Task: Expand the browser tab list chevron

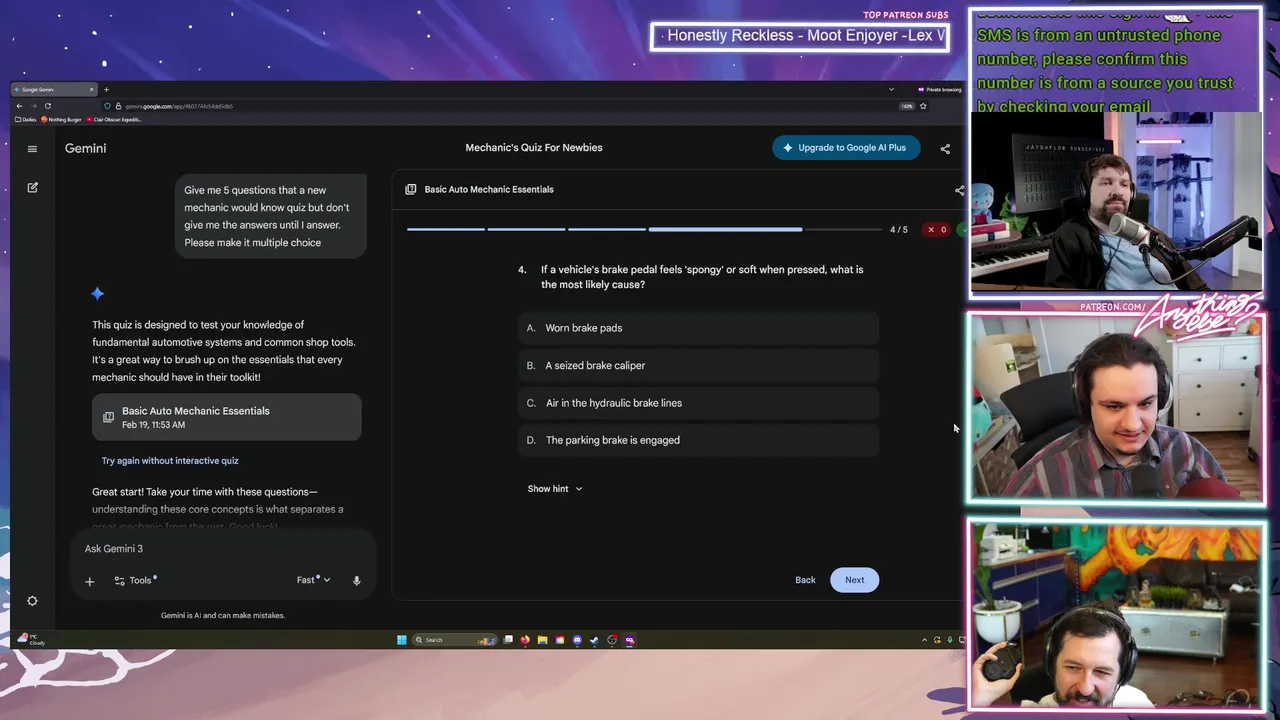Action: [x=891, y=89]
